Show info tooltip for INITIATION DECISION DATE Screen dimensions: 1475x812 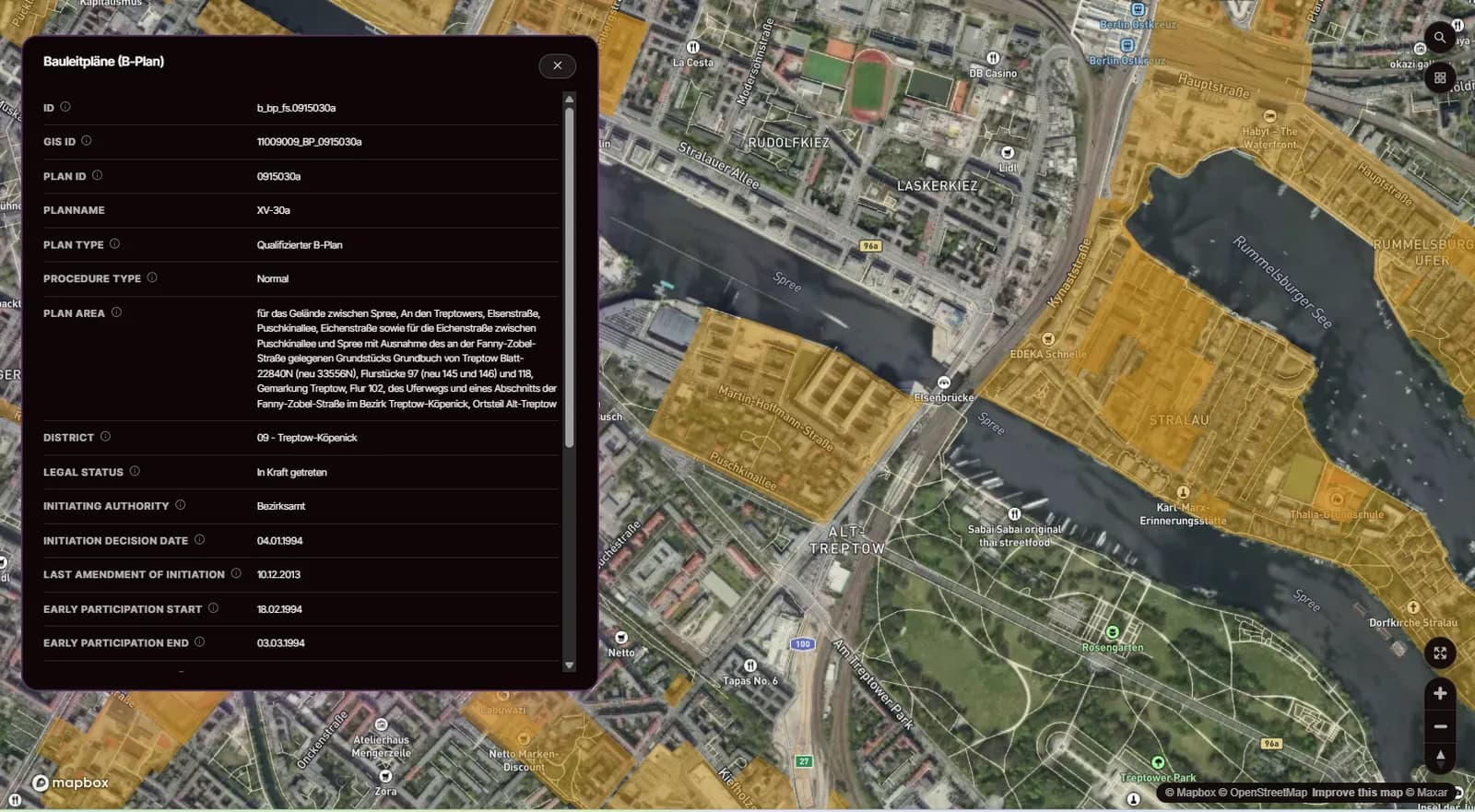pos(199,540)
